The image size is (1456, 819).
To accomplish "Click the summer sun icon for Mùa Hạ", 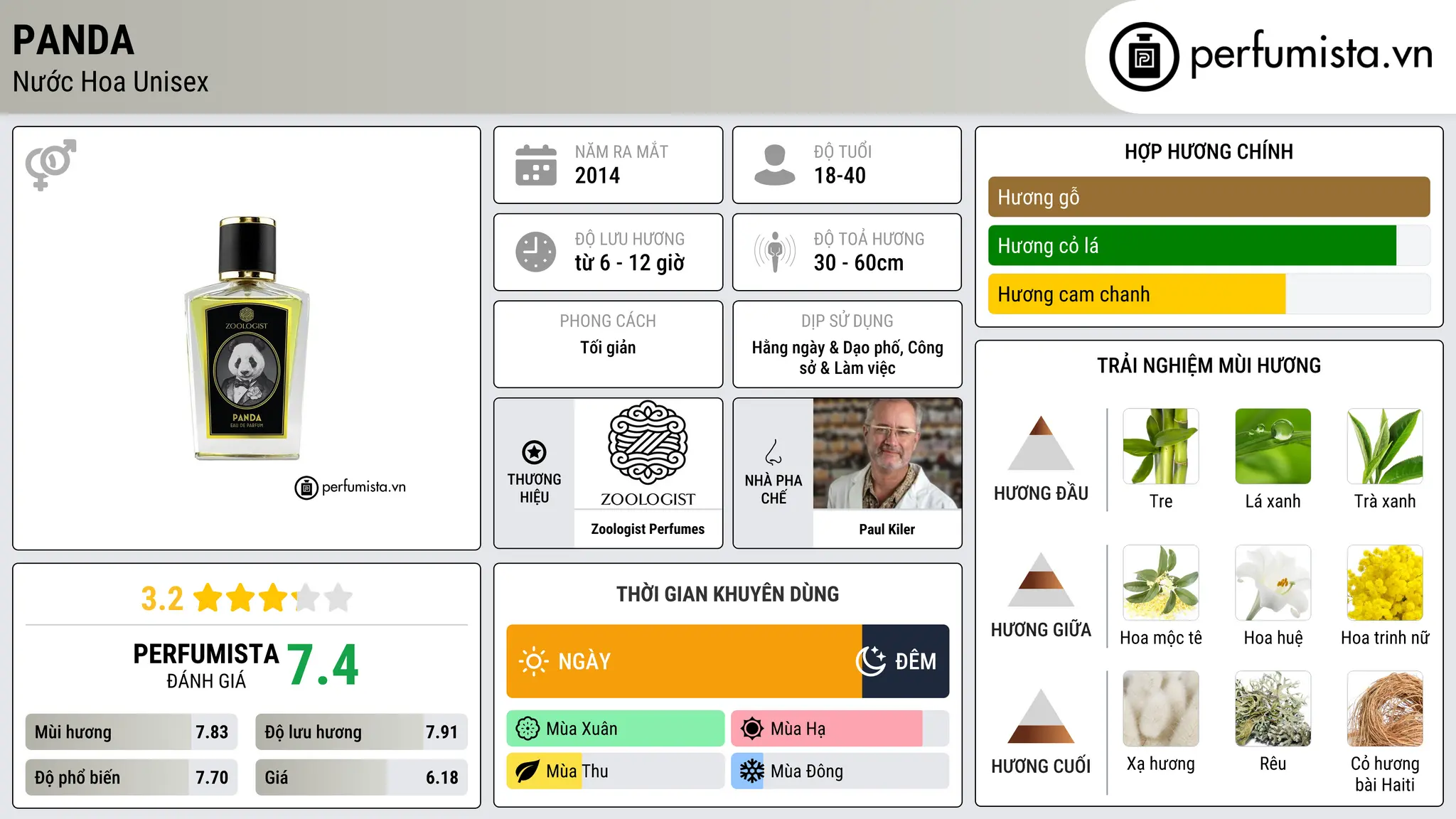I will (751, 729).
